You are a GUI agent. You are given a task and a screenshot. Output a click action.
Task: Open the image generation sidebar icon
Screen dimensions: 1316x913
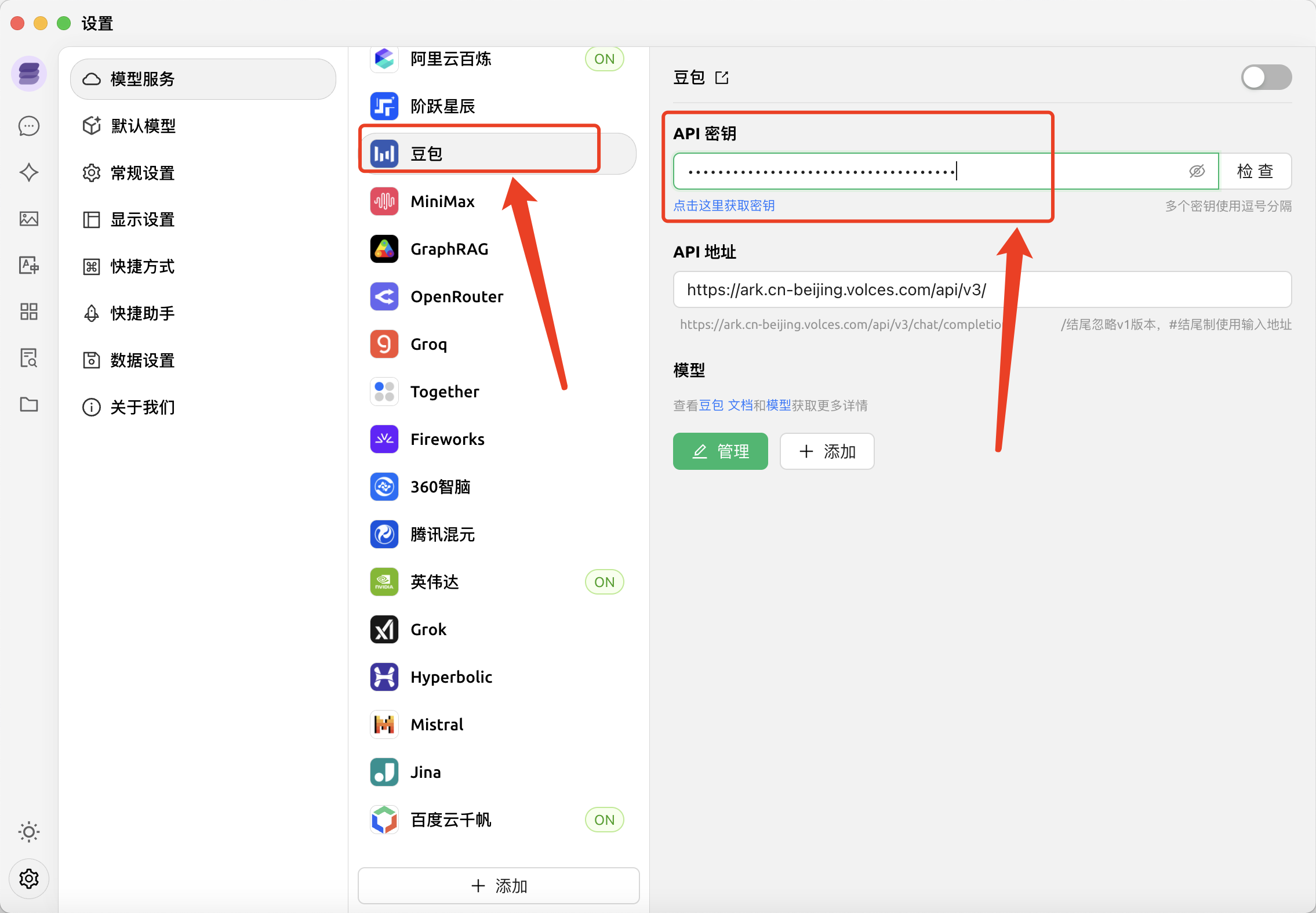coord(29,219)
